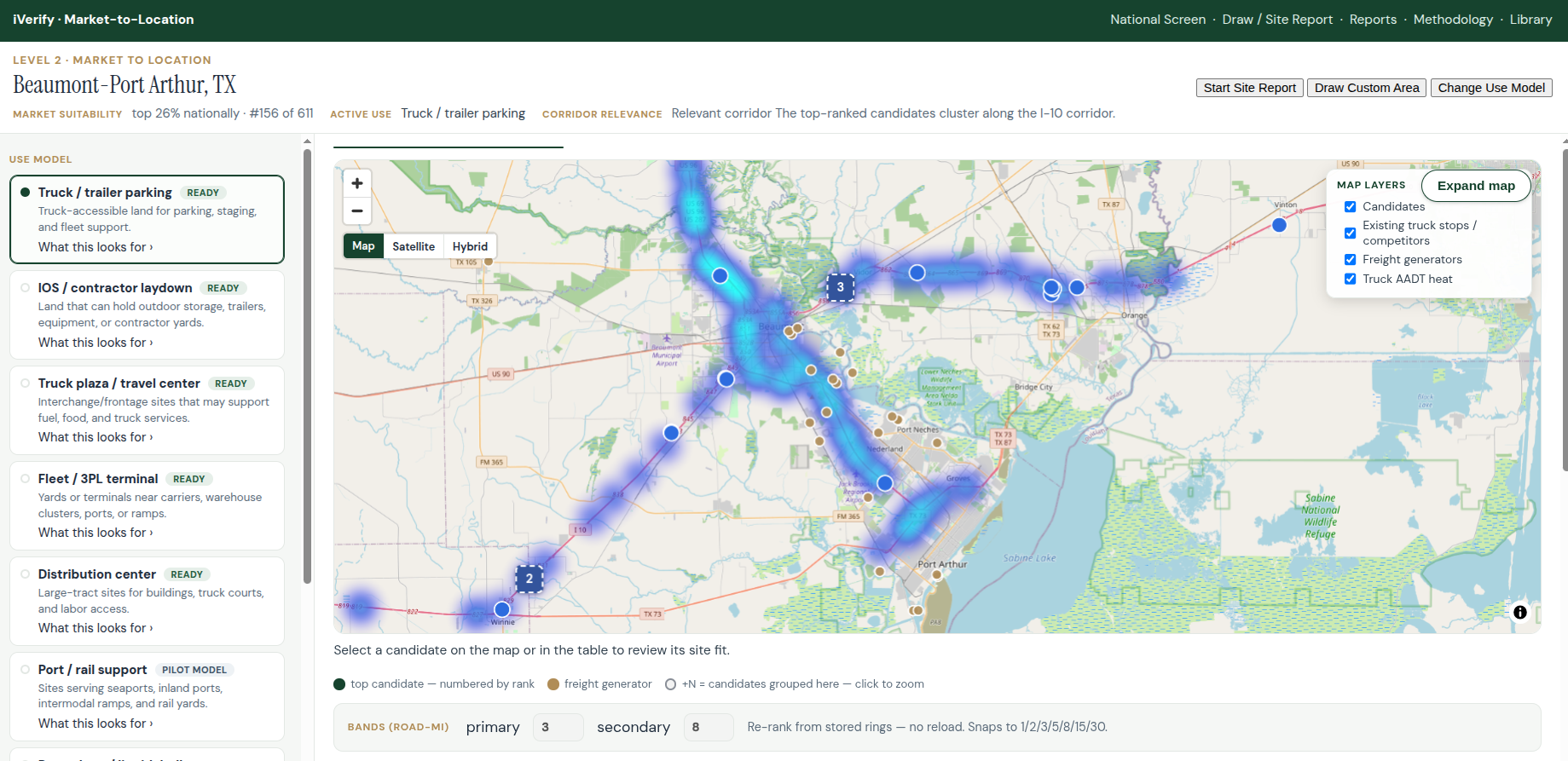Image resolution: width=1568 pixels, height=761 pixels.
Task: Select Distribution center use model
Action: [x=147, y=601]
